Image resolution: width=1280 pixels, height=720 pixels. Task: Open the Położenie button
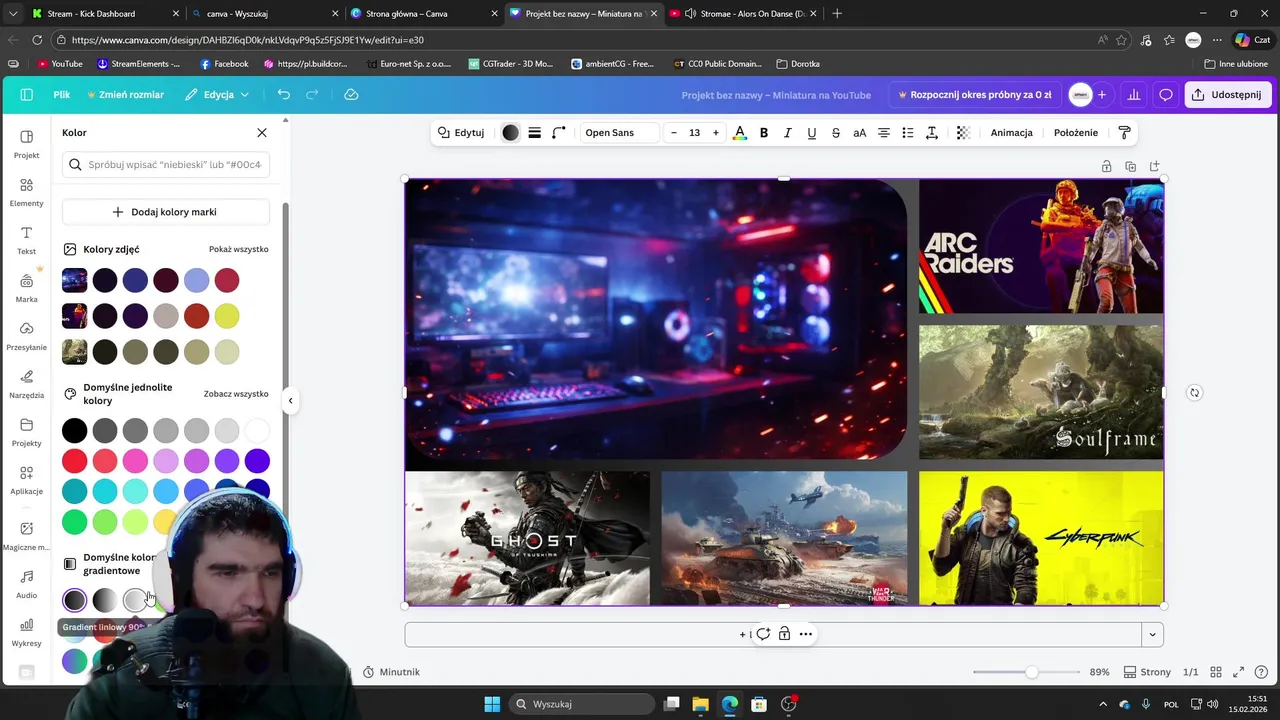click(x=1076, y=133)
